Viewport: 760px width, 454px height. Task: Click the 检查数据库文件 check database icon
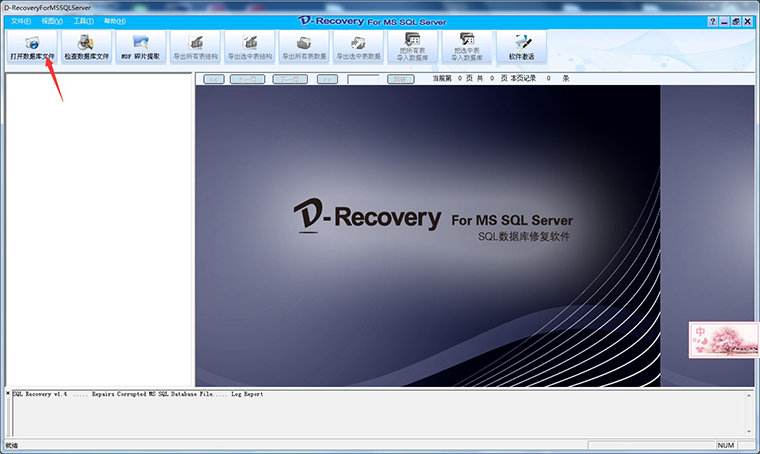click(x=86, y=47)
